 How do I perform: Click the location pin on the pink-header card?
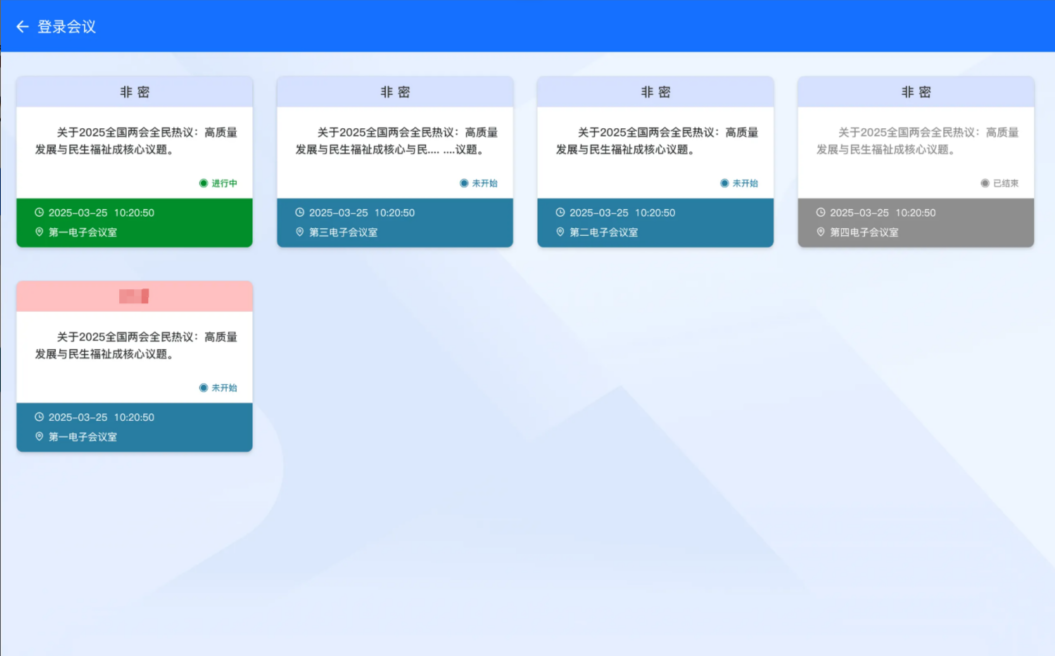pyautogui.click(x=39, y=436)
